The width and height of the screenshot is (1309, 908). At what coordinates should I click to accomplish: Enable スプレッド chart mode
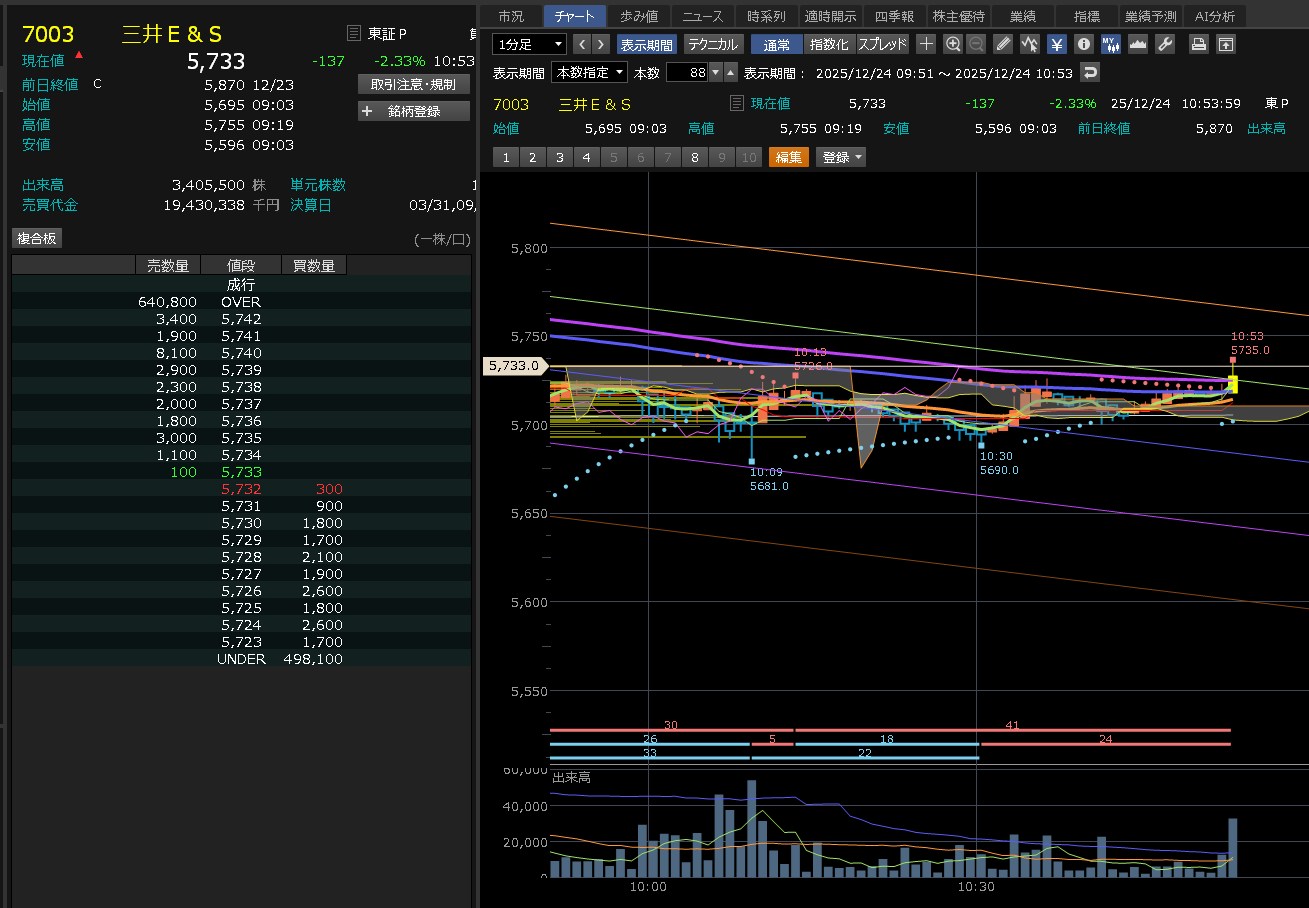tap(883, 44)
